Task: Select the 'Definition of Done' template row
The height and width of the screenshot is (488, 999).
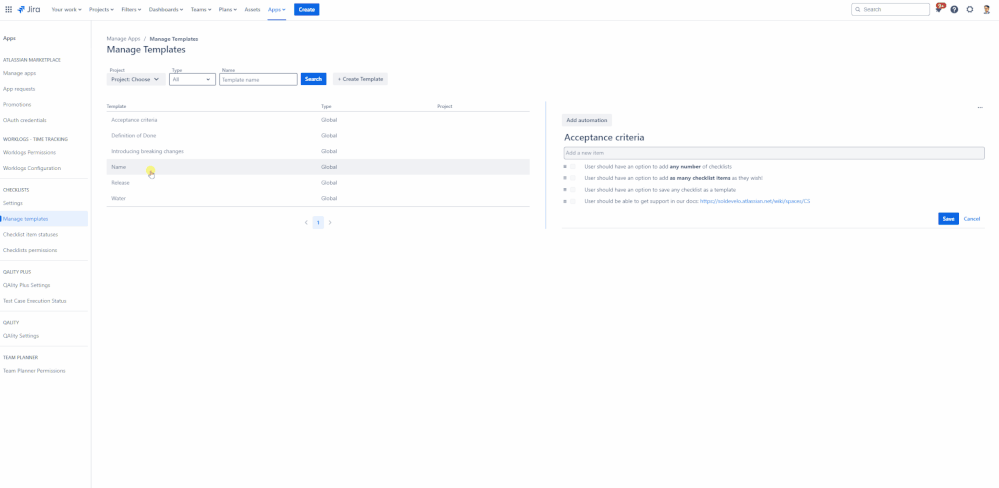Action: 318,136
